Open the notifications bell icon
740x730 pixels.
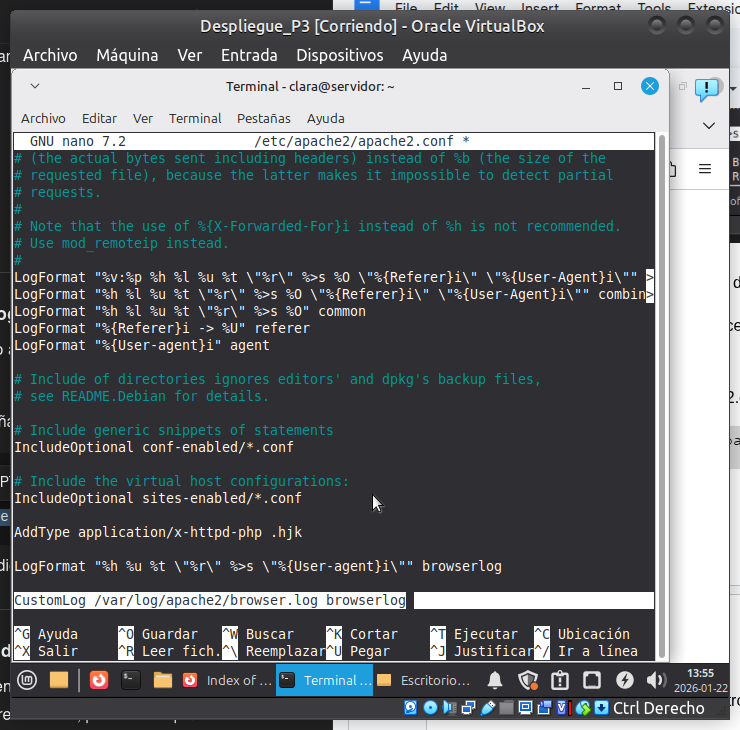pos(495,681)
